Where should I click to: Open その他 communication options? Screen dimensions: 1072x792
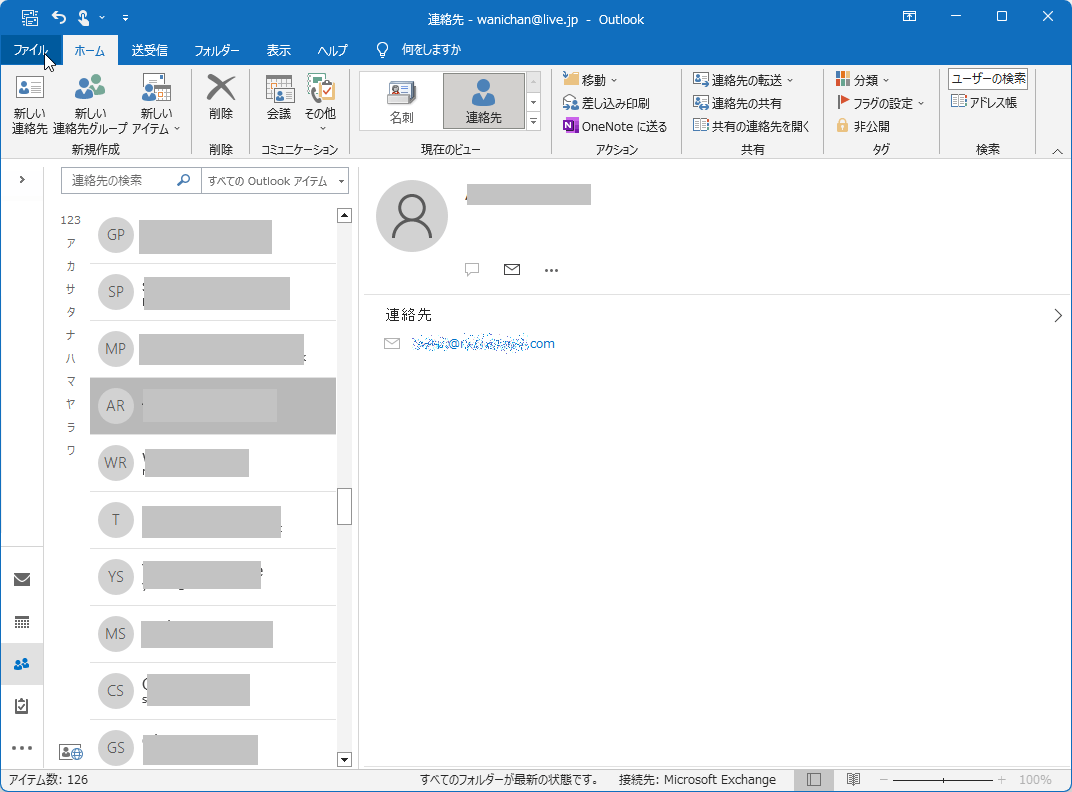tap(320, 103)
